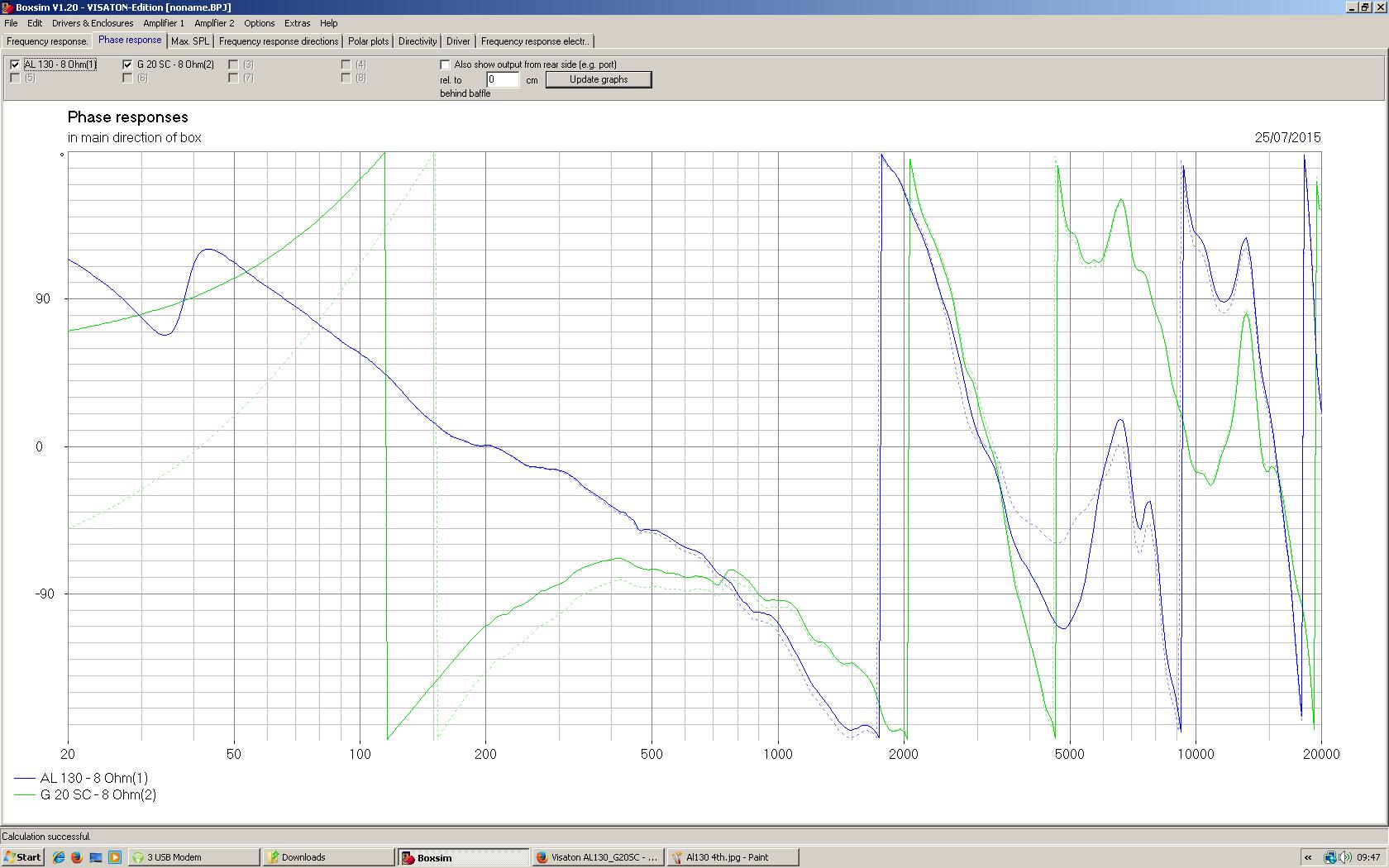This screenshot has width=1389, height=868.
Task: Switch to 3 USB Modem taskbar window
Action: (194, 857)
